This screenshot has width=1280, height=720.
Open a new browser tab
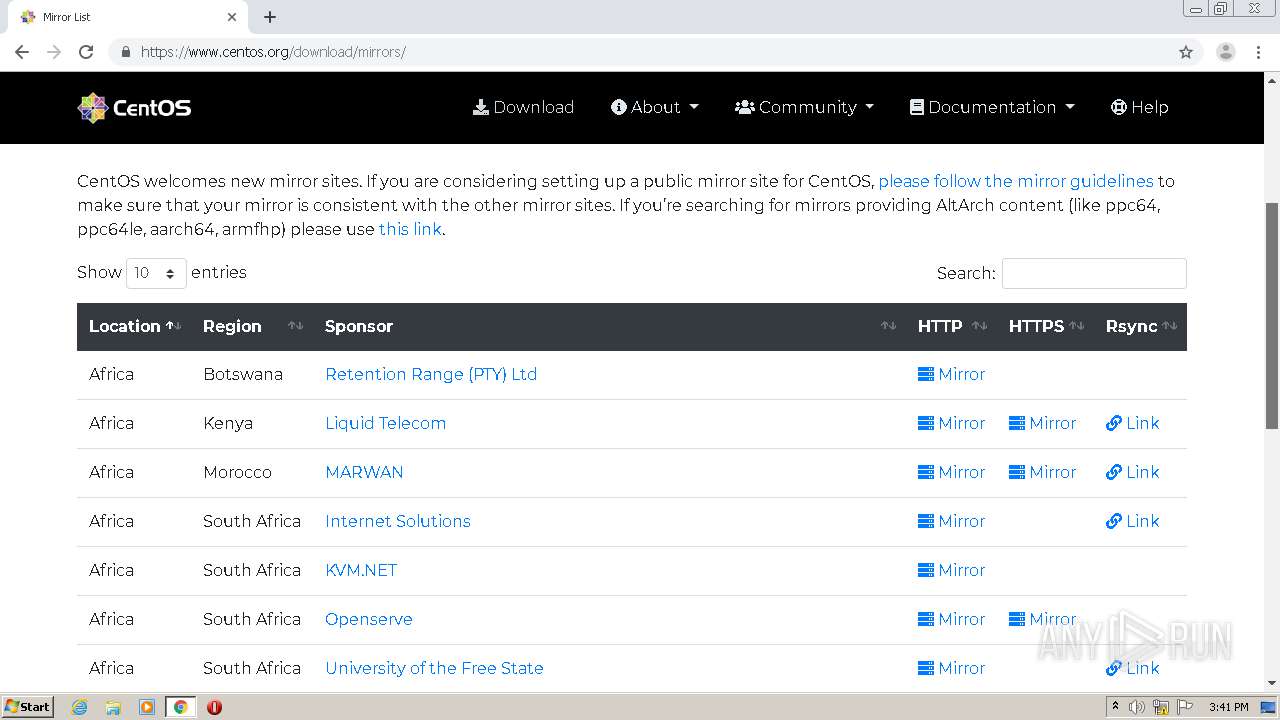(x=270, y=17)
